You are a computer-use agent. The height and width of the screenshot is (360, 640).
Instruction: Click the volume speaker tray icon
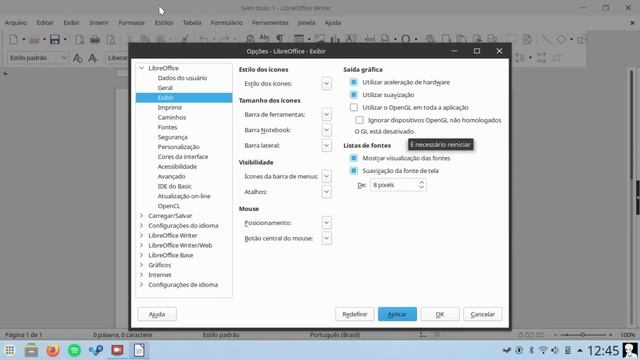pos(555,350)
